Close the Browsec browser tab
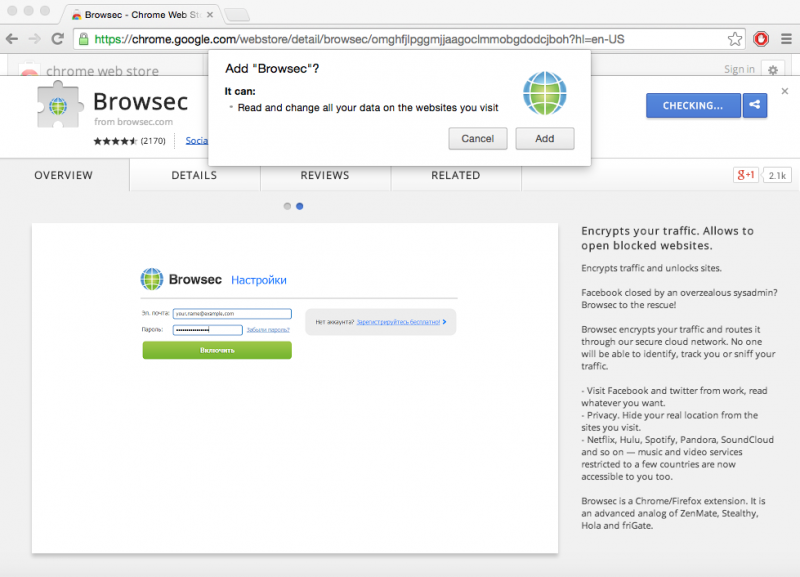The width and height of the screenshot is (800, 577). [x=210, y=15]
